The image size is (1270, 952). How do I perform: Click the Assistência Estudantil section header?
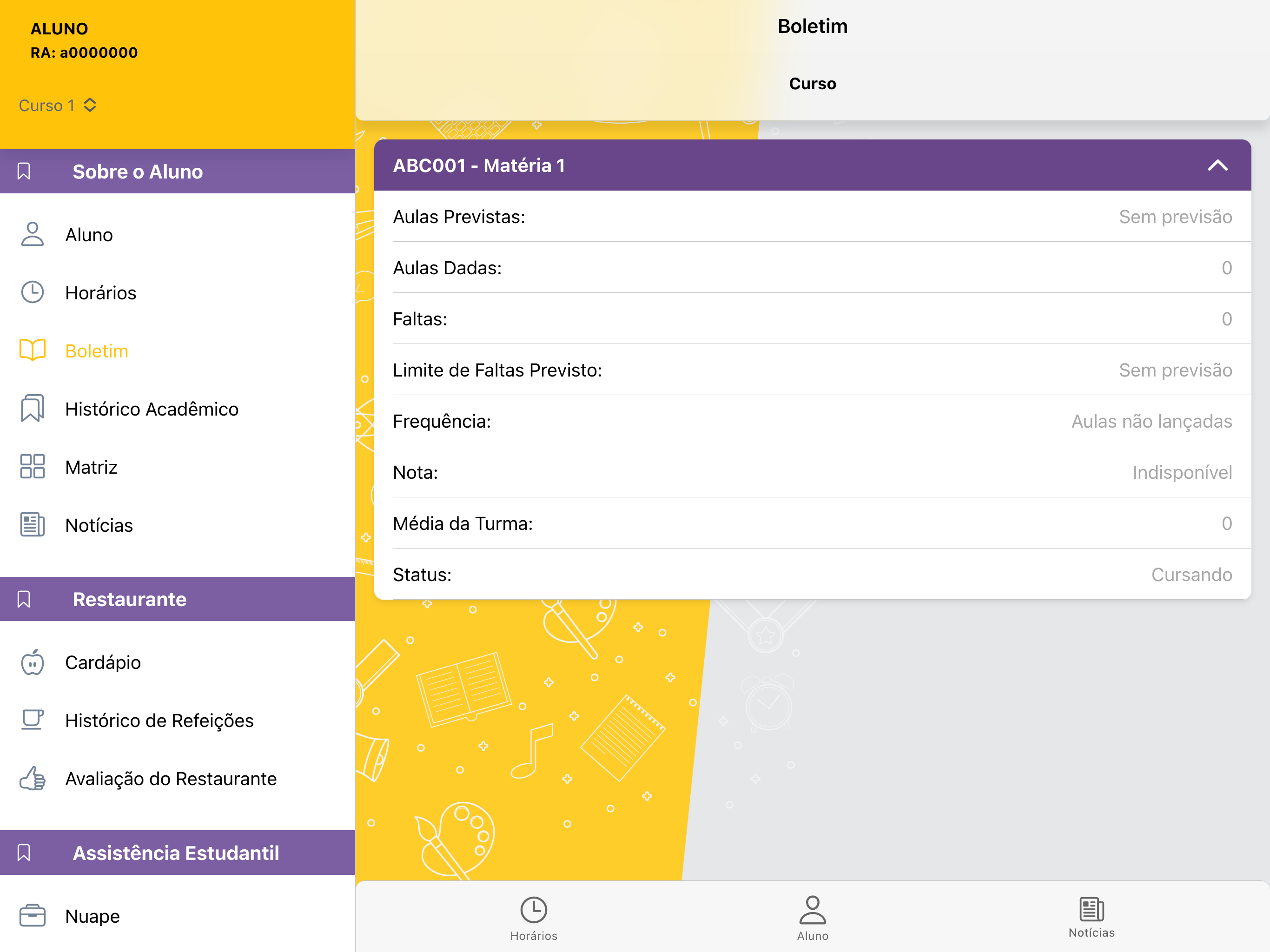(178, 853)
